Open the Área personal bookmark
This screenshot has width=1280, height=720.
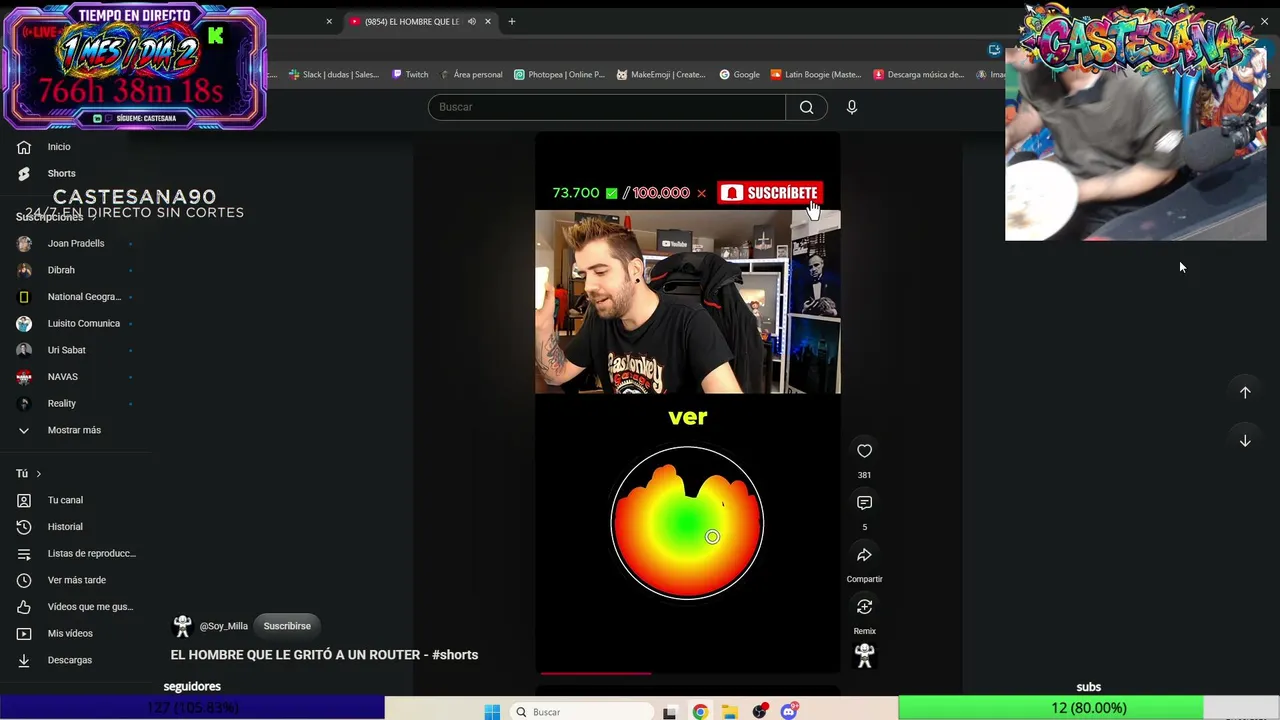471,74
